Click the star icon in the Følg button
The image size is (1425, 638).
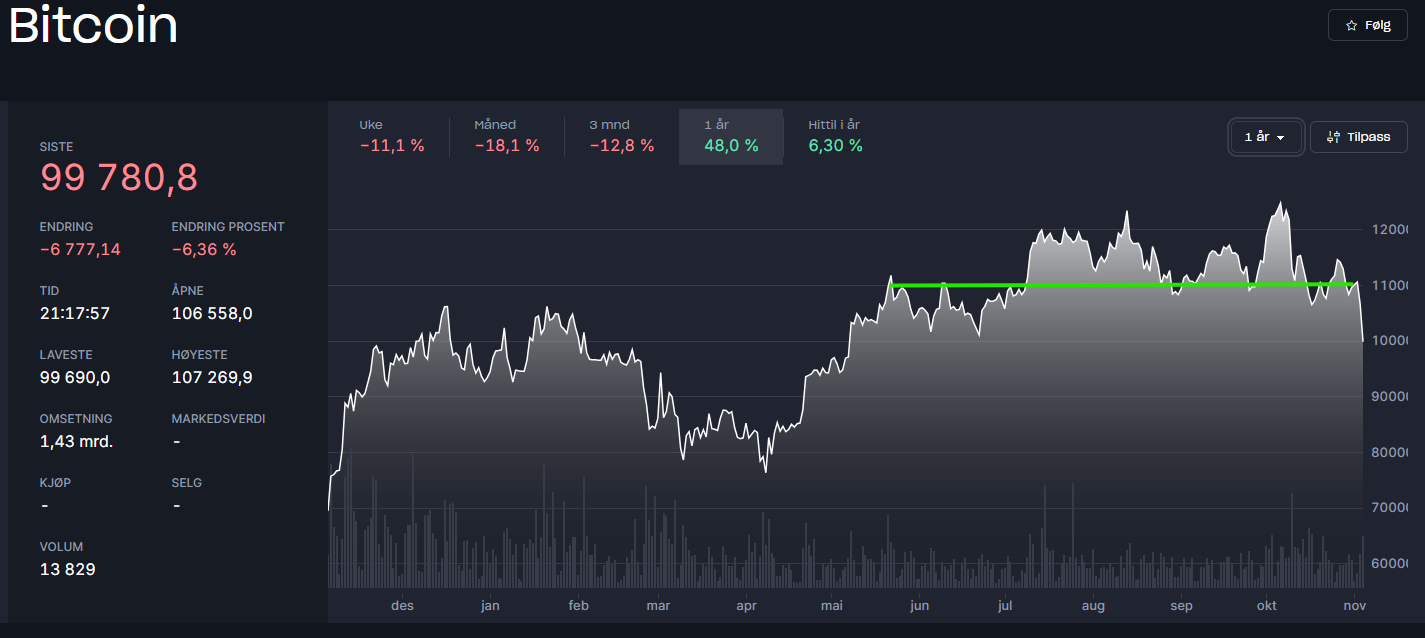click(x=1351, y=25)
